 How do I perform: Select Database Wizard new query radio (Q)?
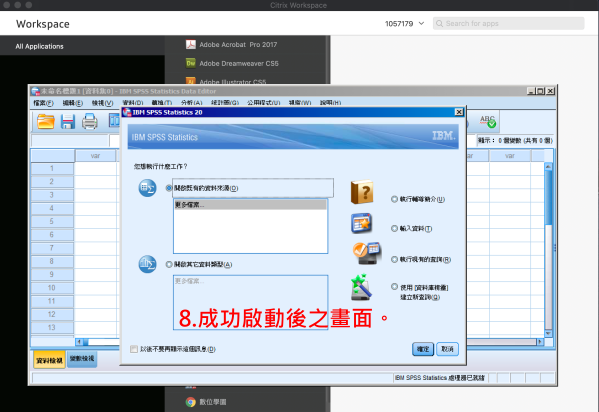[x=394, y=287]
